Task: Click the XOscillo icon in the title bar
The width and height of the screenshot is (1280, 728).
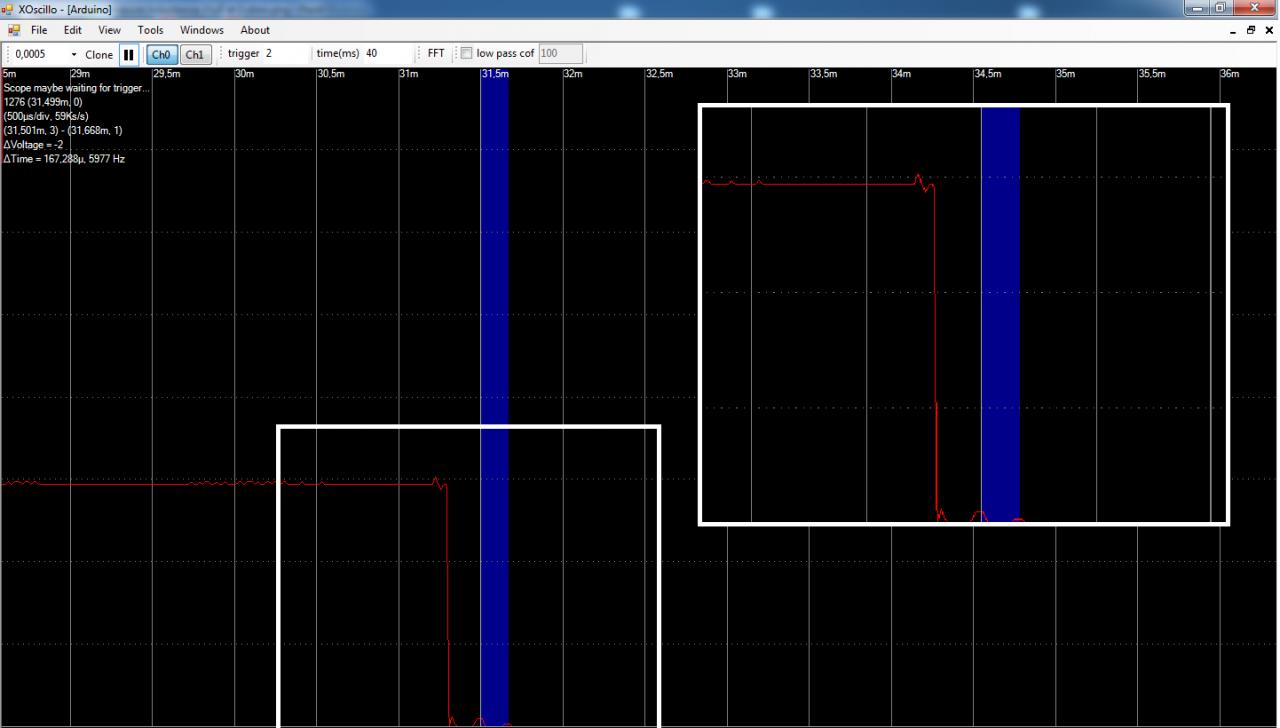Action: click(x=9, y=9)
